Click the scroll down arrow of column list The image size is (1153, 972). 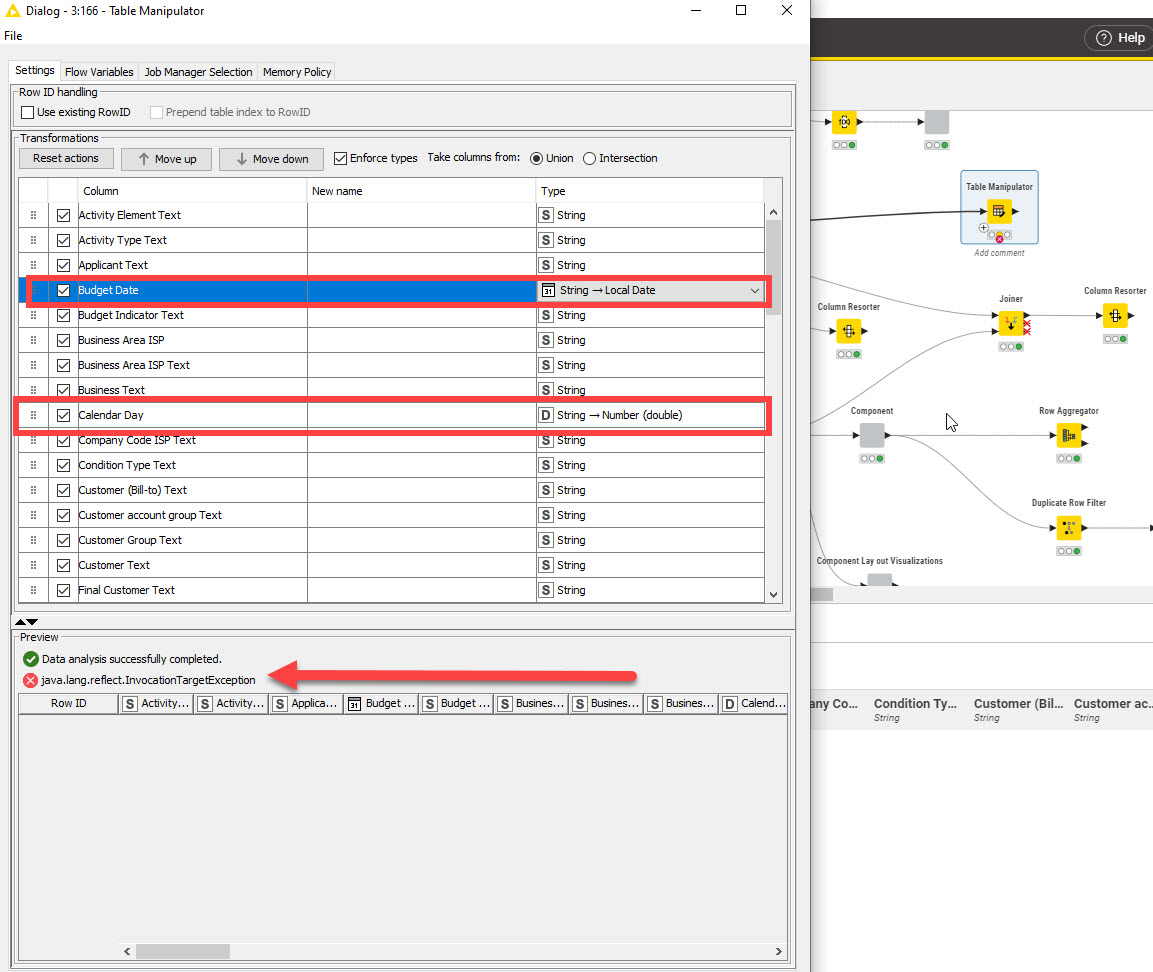pyautogui.click(x=773, y=594)
